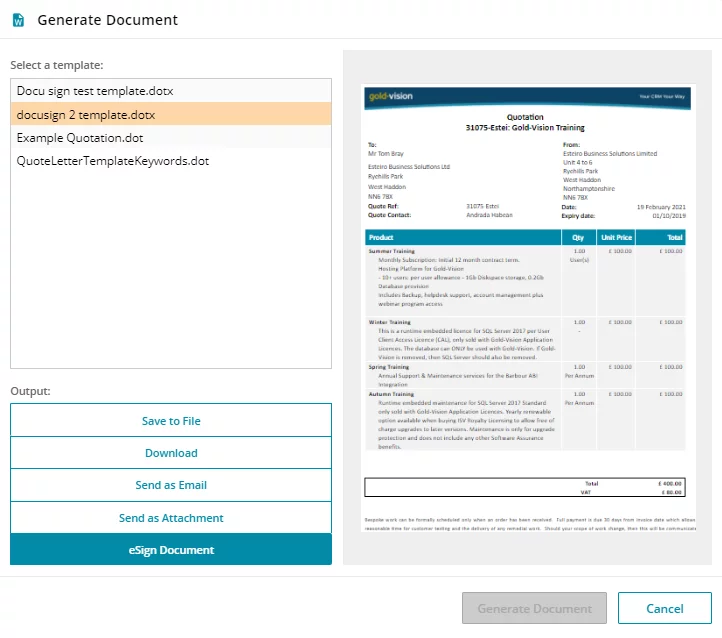
Task: Click the Summer Training row in preview
Action: (525, 280)
